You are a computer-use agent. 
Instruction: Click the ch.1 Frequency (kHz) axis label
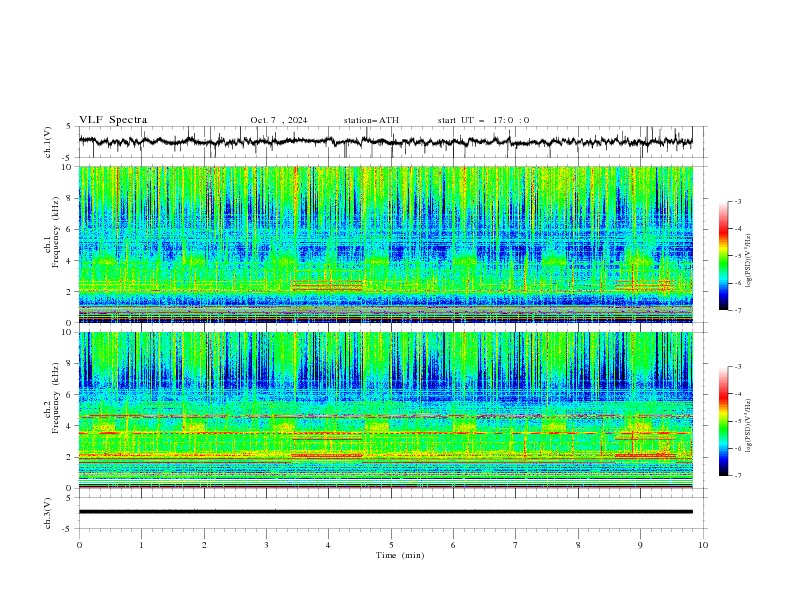click(x=52, y=233)
